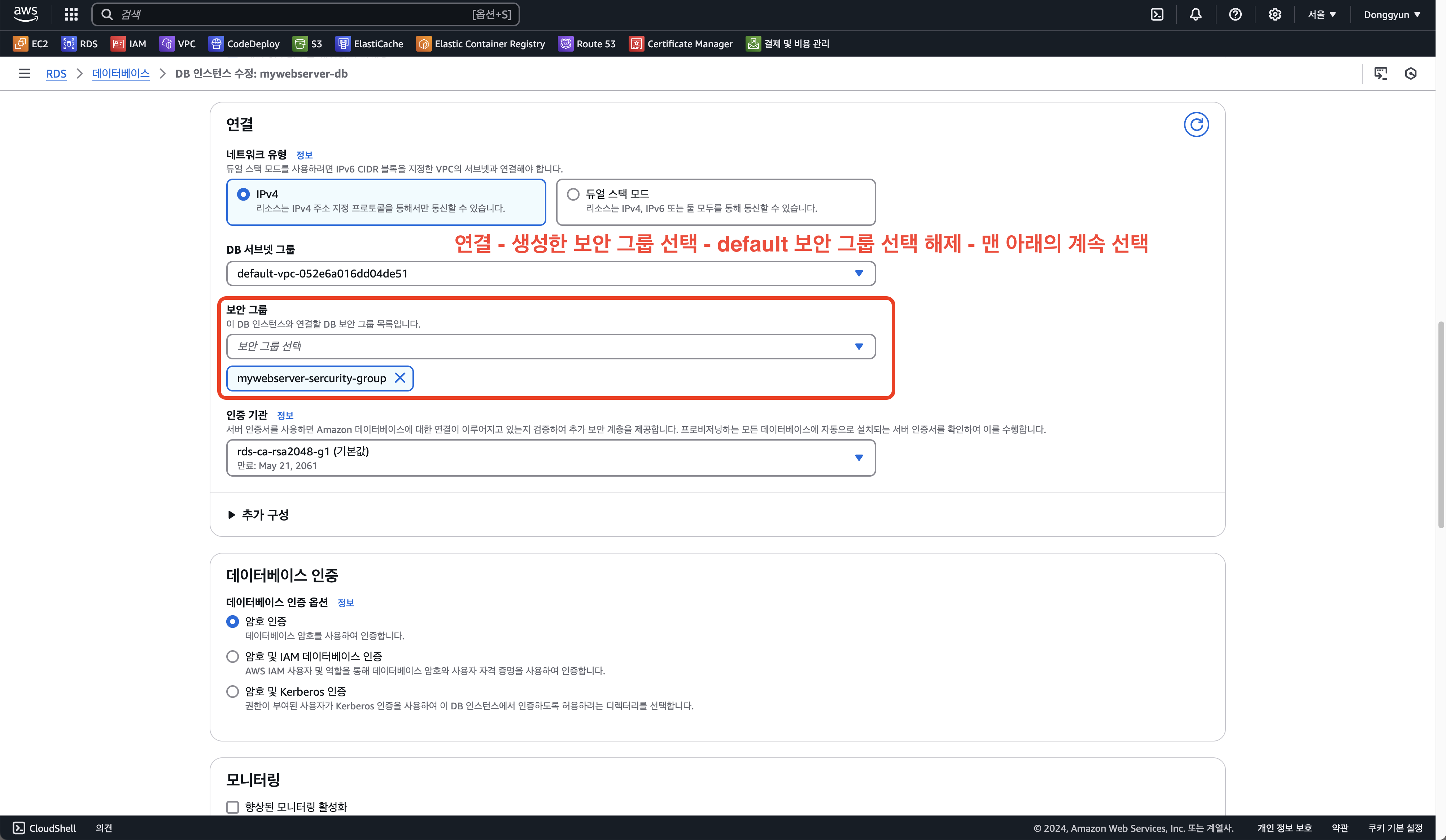Open the Donggyun account menu
The width and height of the screenshot is (1446, 840).
click(1392, 14)
